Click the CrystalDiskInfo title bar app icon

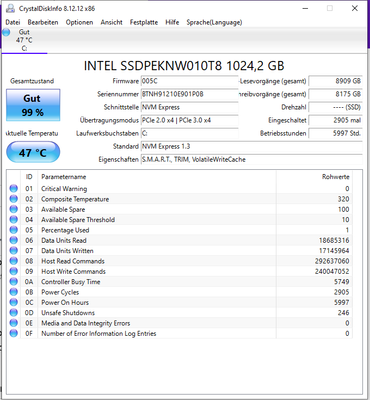pos(11,8)
